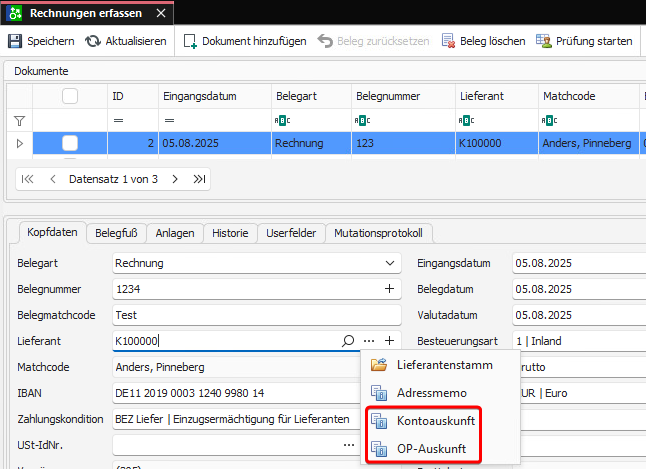Screen dimensions: 646x469
Task: Expand the row detail arrow for document 2
Action: click(19, 144)
